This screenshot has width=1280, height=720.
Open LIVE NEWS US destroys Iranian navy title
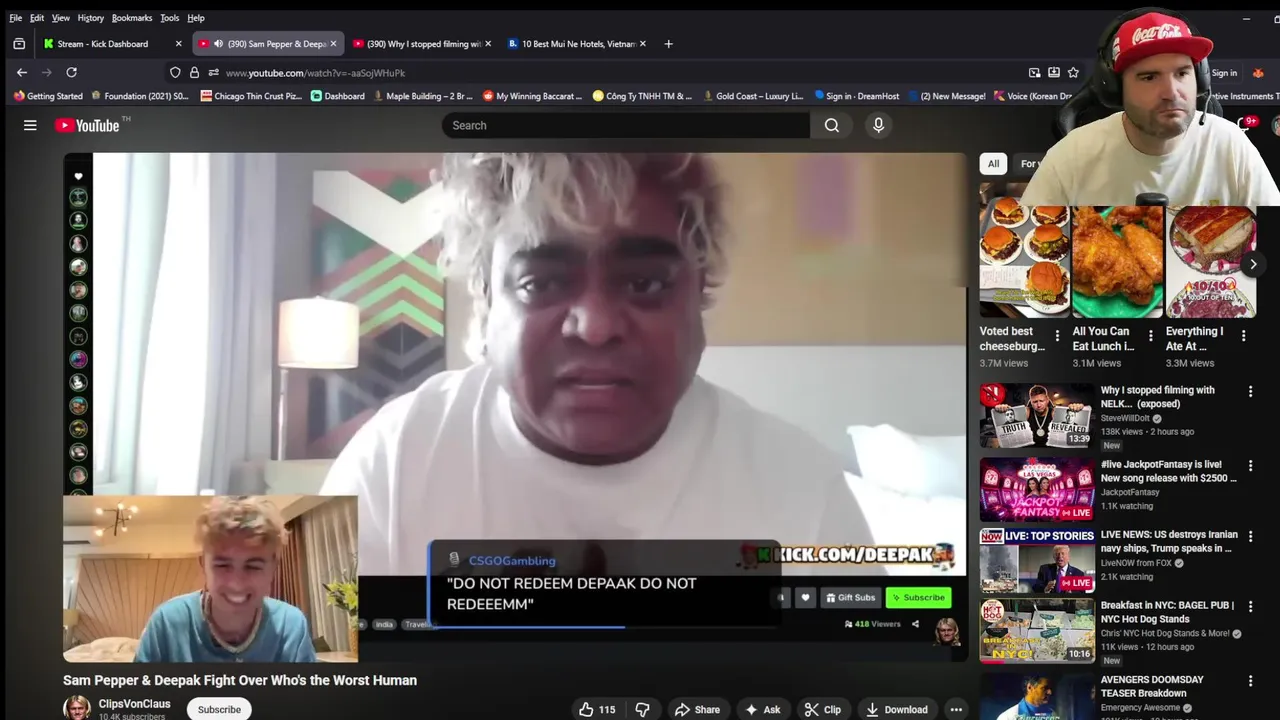point(1169,541)
